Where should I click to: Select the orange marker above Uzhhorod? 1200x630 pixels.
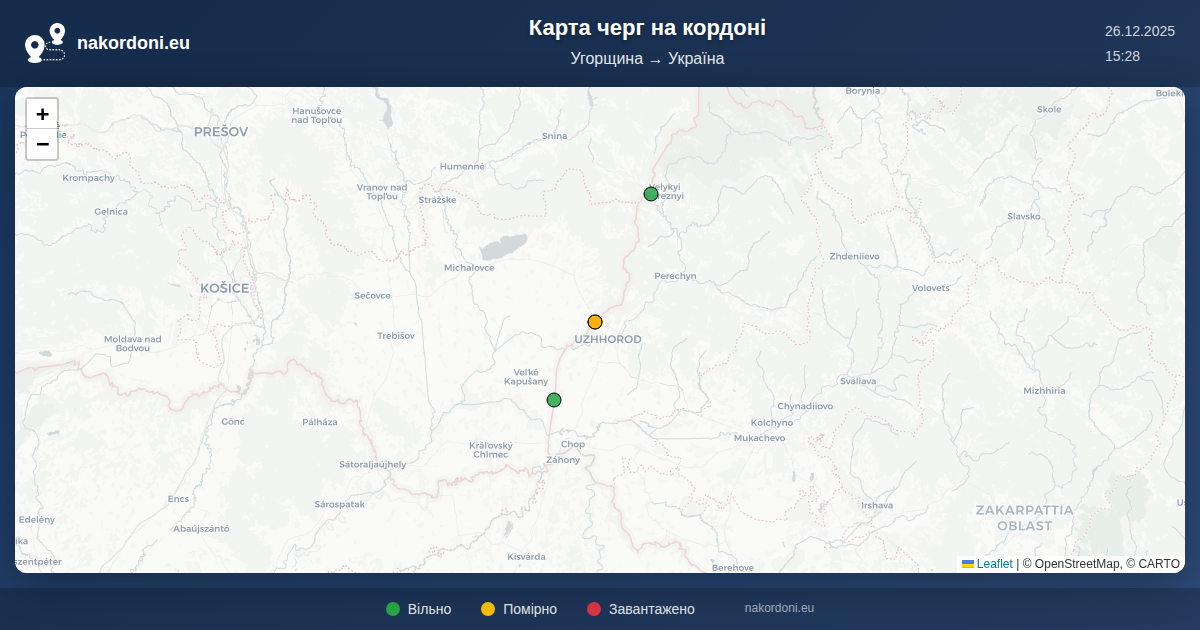(595, 322)
